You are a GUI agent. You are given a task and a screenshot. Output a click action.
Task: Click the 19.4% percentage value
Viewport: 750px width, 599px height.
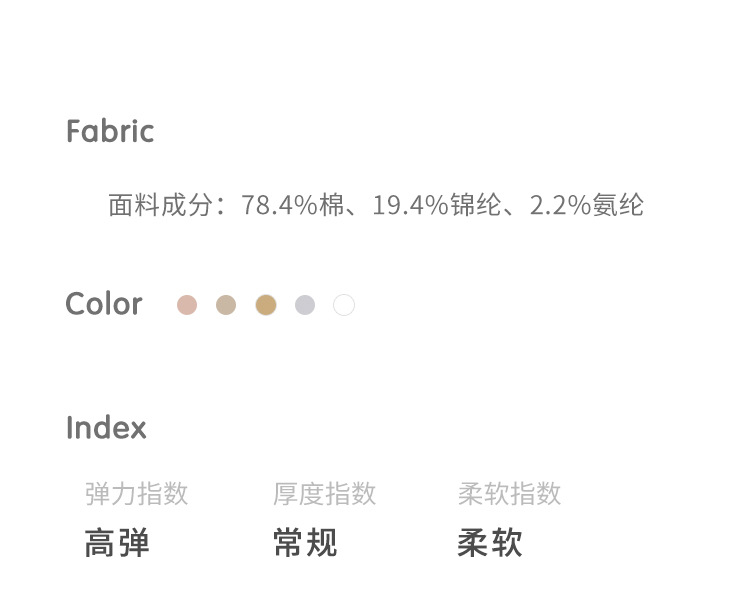(410, 206)
